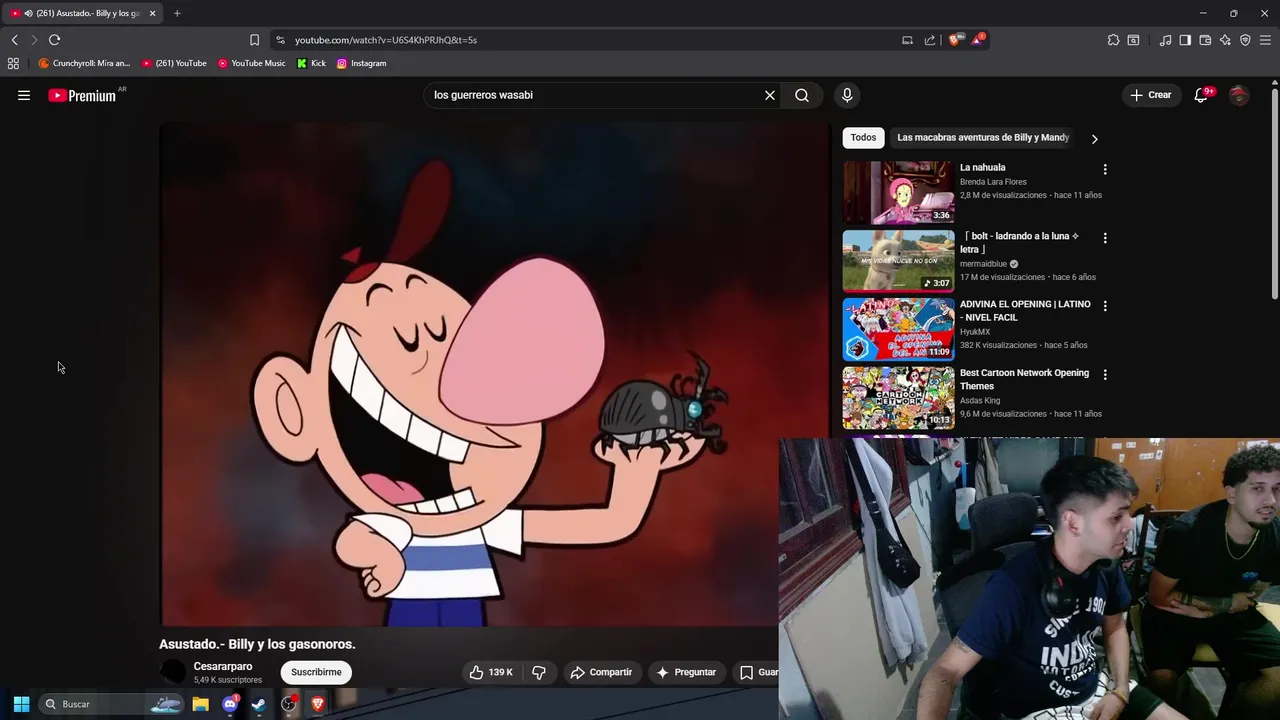Open the Crunchyroll bookmark
This screenshot has height=720, width=1280.
[84, 63]
